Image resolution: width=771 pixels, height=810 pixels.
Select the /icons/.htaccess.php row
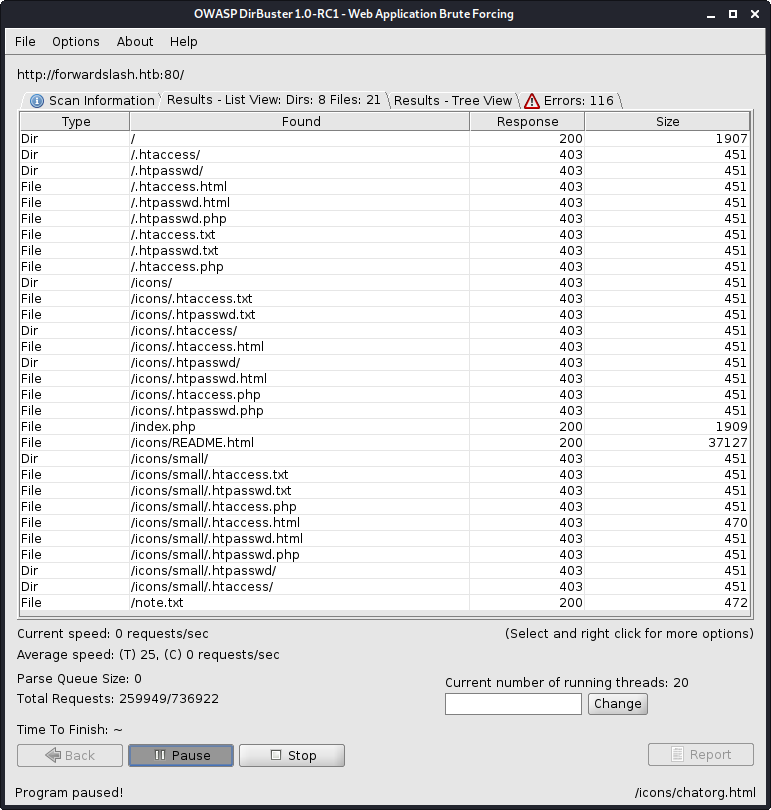click(x=384, y=394)
